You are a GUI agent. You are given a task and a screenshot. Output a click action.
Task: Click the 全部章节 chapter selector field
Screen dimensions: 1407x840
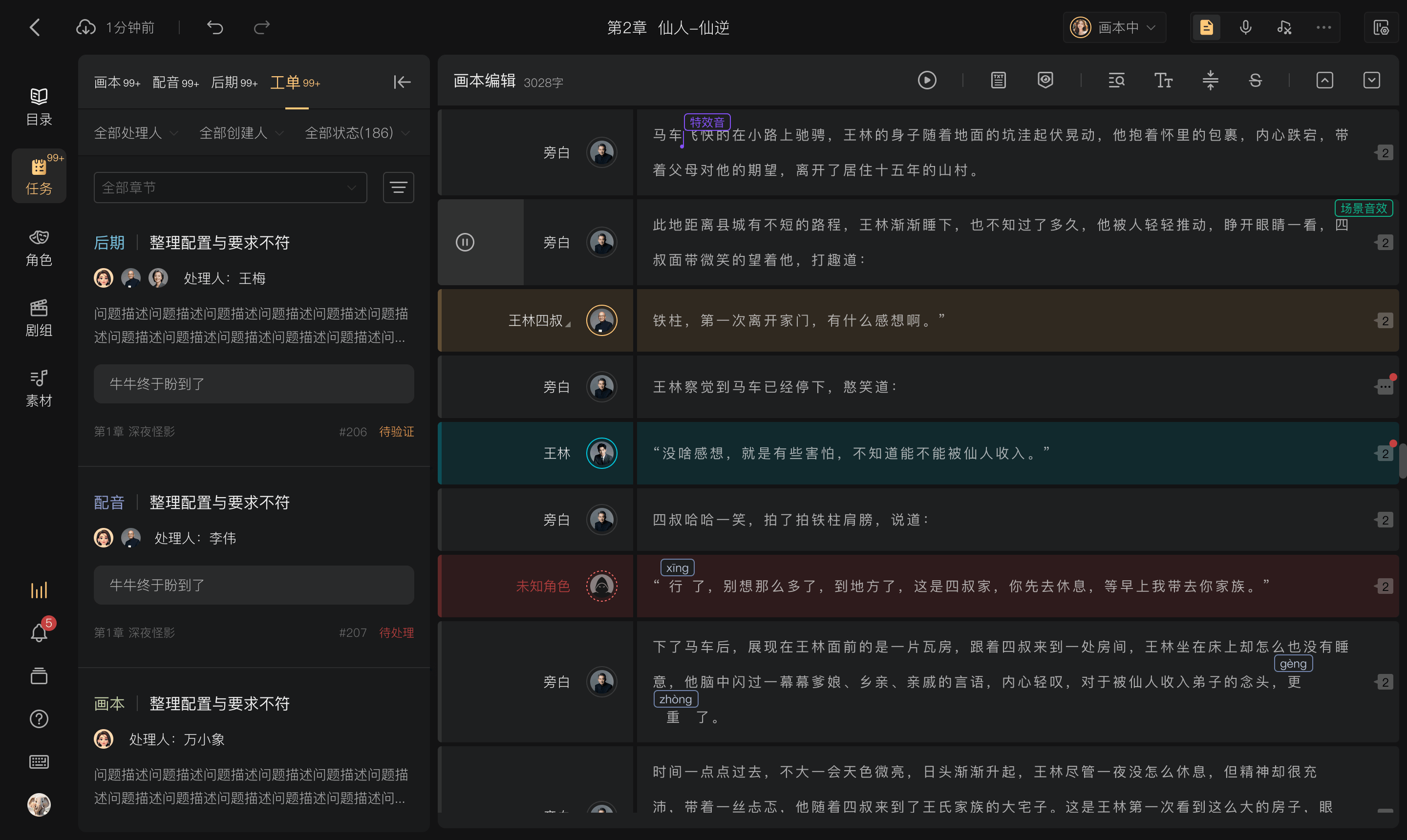[x=230, y=188]
